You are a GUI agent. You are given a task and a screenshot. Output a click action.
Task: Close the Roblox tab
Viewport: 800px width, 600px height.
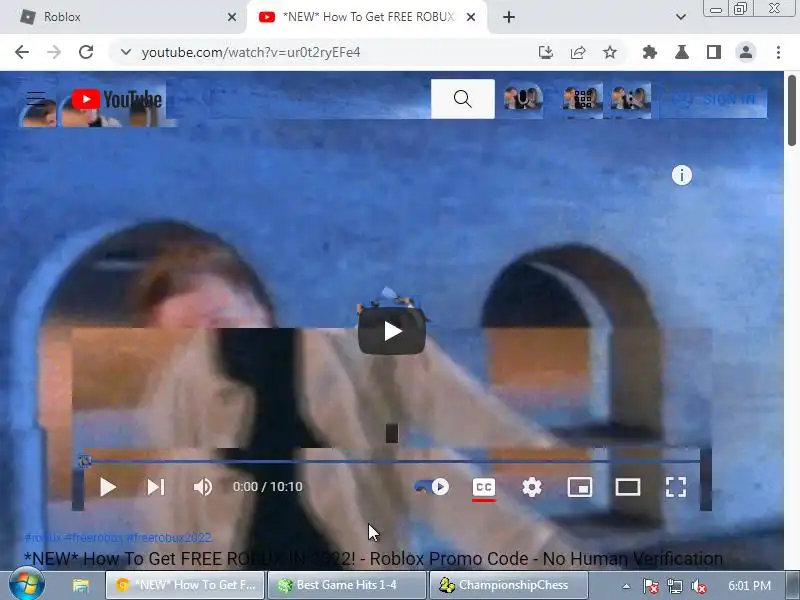[232, 17]
